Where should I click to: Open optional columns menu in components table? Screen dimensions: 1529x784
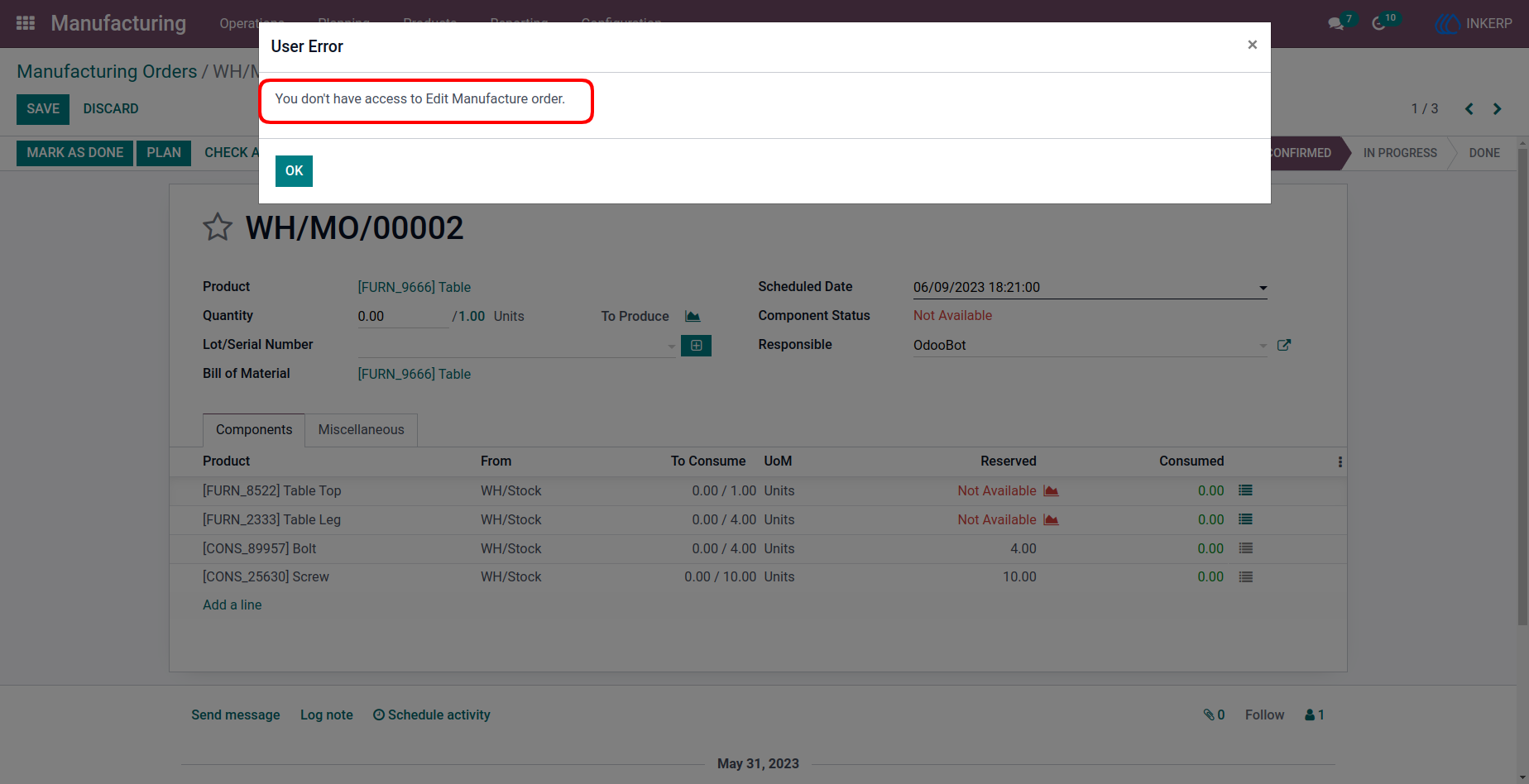point(1340,461)
